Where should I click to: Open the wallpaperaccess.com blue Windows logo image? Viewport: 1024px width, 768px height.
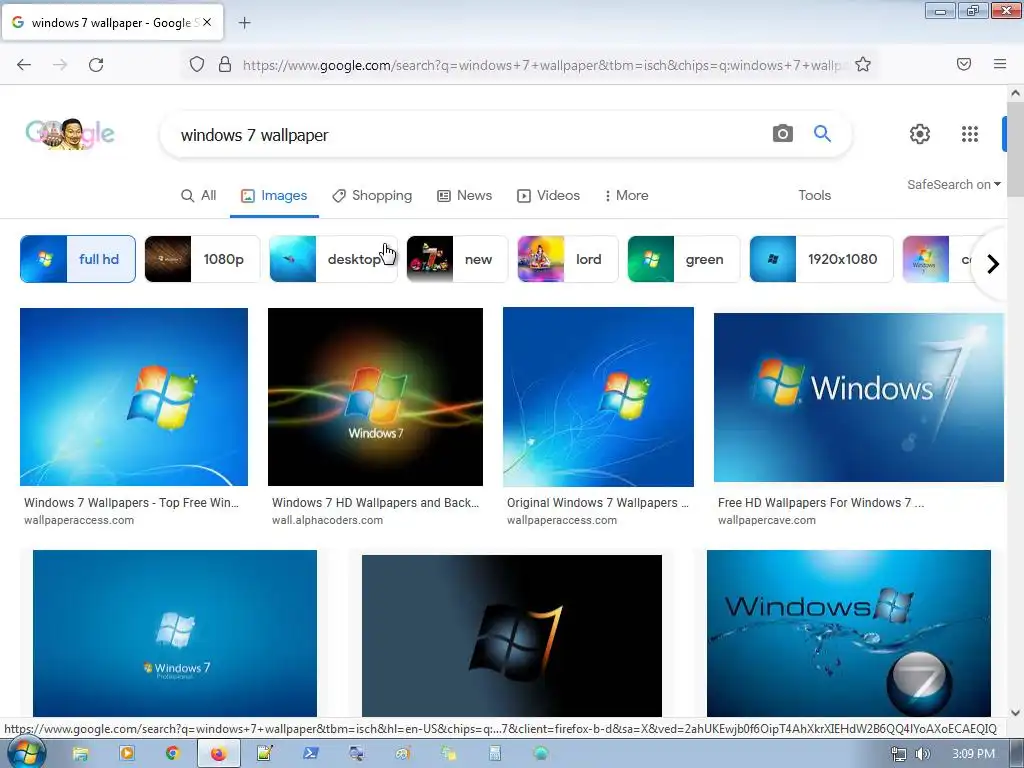(x=134, y=396)
